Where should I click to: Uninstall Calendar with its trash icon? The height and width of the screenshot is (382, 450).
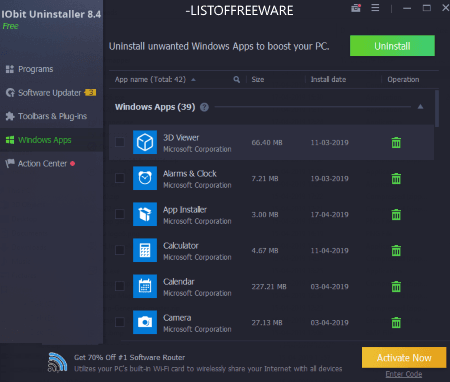(396, 287)
